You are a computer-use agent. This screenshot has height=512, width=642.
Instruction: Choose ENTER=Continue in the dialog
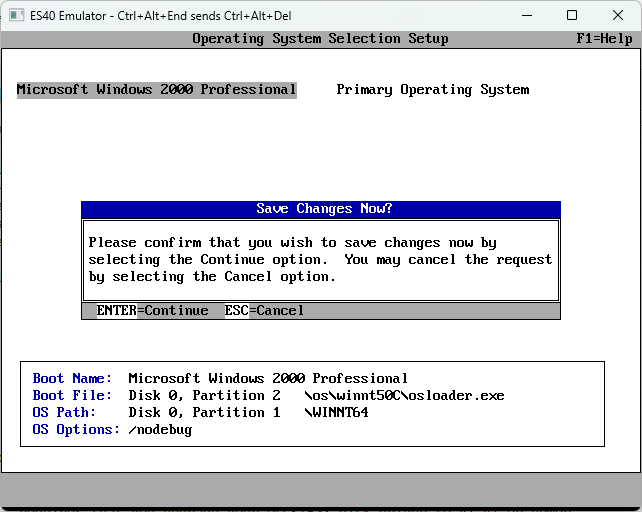pyautogui.click(x=152, y=310)
